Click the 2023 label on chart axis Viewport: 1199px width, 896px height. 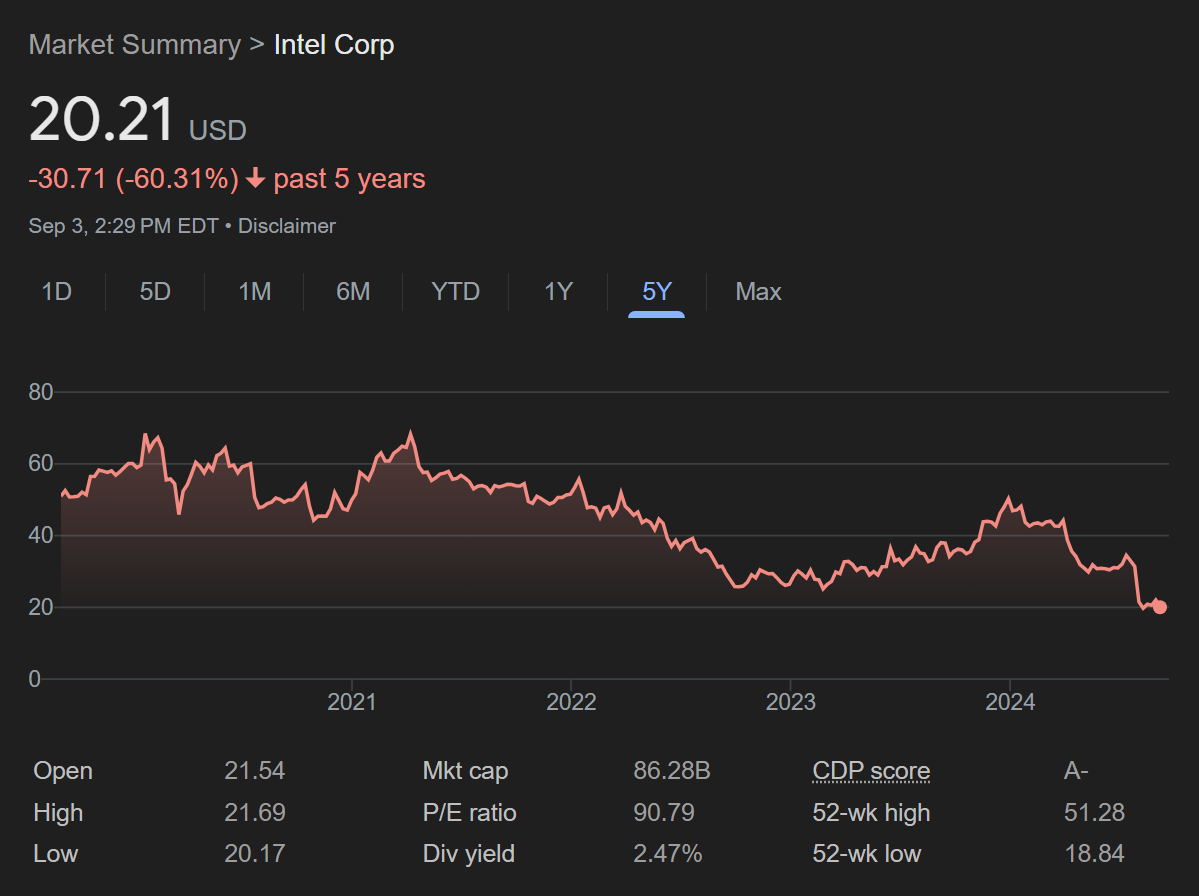(x=790, y=702)
